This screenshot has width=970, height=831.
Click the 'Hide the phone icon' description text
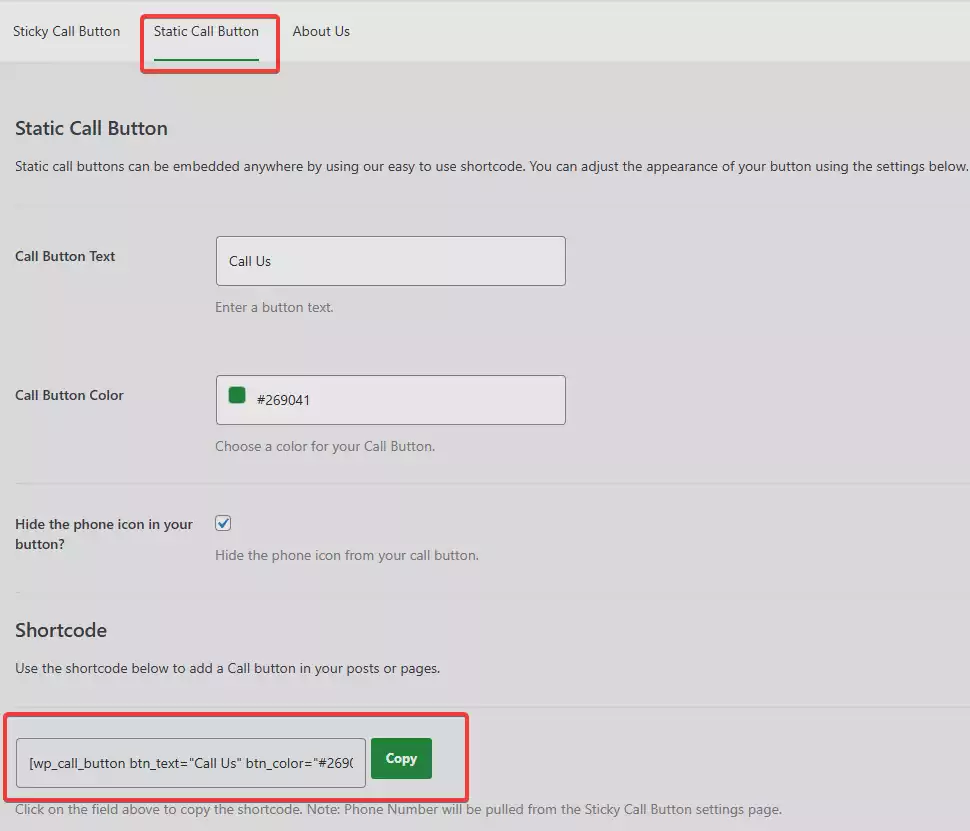pyautogui.click(x=346, y=555)
